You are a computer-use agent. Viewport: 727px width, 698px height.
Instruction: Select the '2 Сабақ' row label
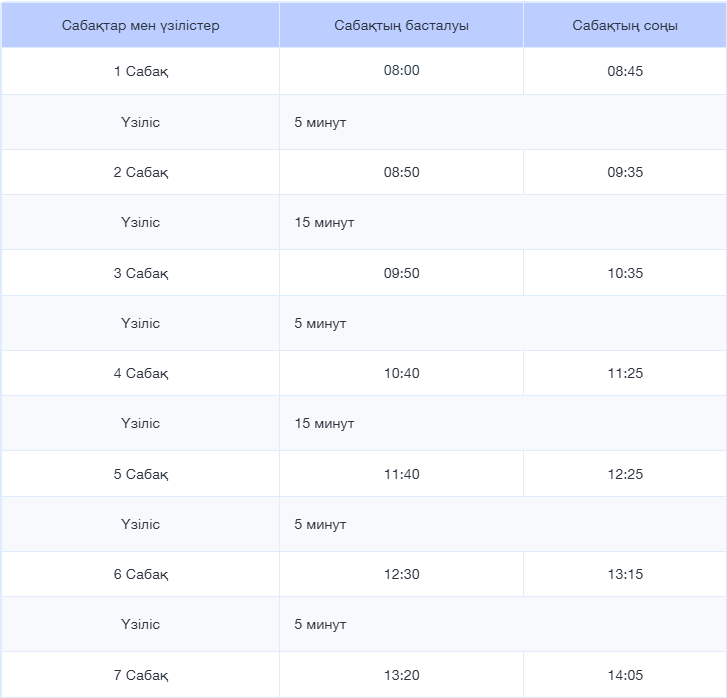pyautogui.click(x=140, y=172)
